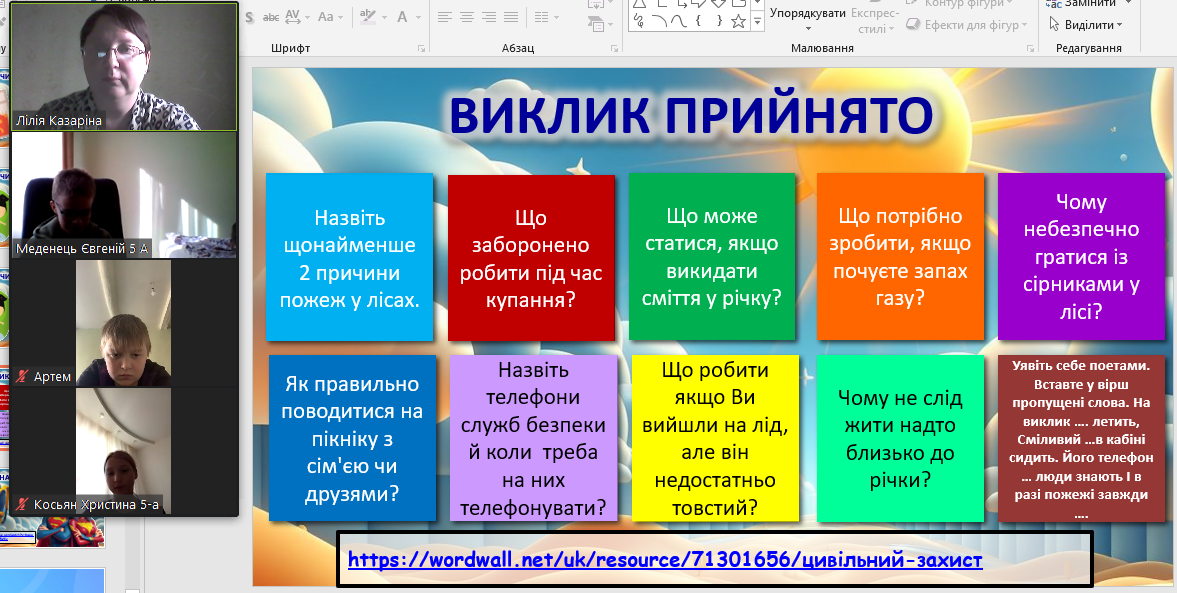Open the Виділити select dropdown
The width and height of the screenshot is (1177, 593).
click(x=1088, y=25)
